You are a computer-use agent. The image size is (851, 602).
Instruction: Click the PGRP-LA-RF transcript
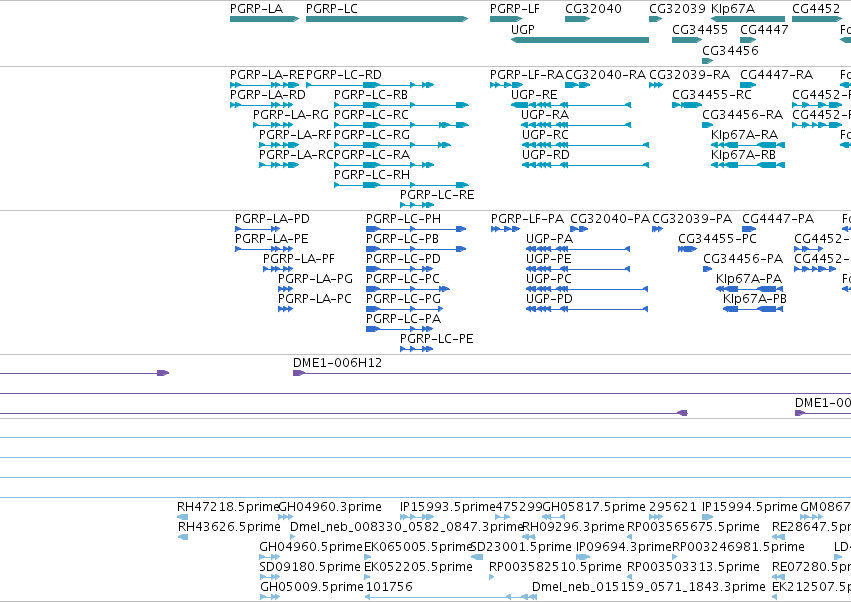(x=279, y=145)
